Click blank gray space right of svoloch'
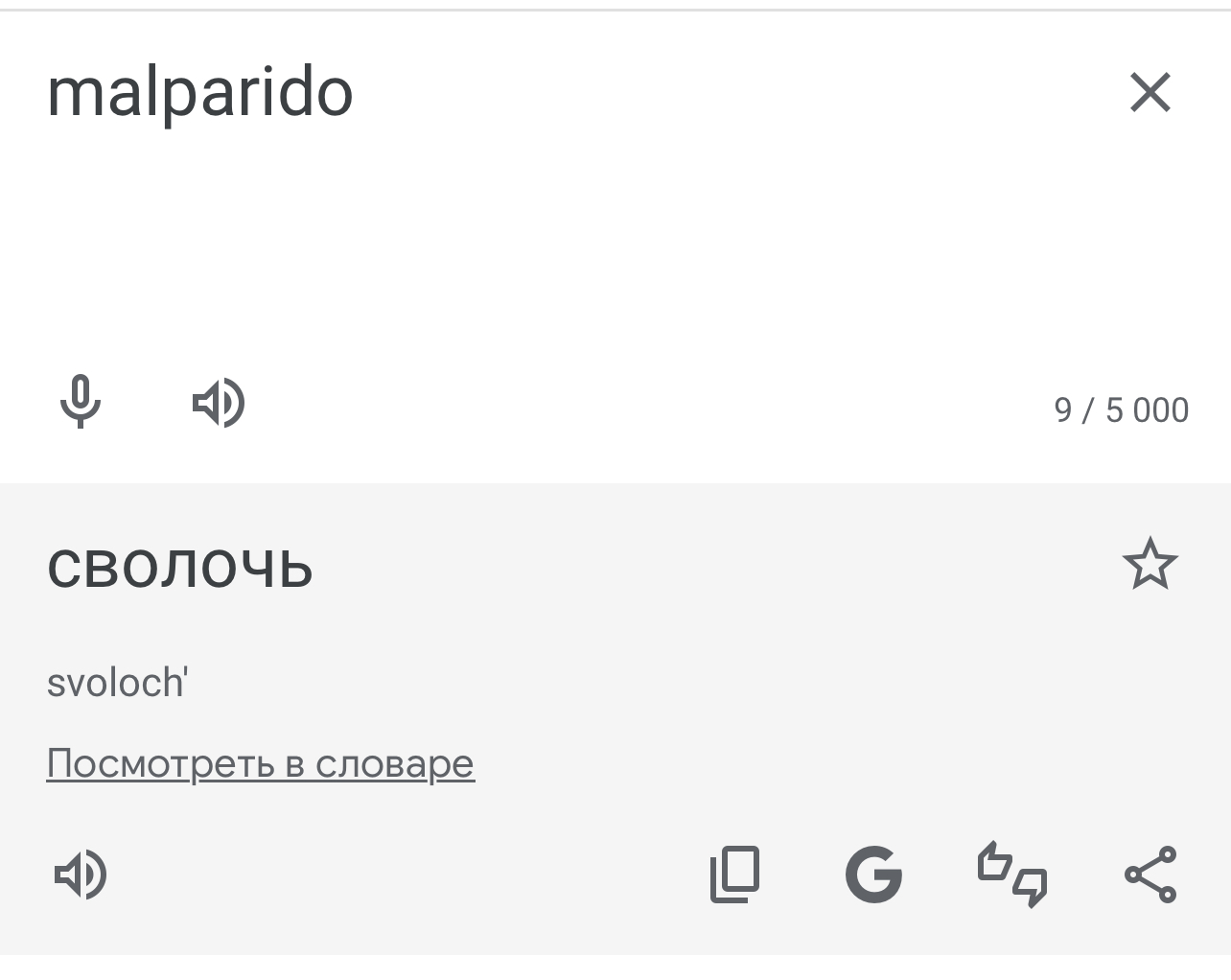1231x980 pixels. [671, 684]
